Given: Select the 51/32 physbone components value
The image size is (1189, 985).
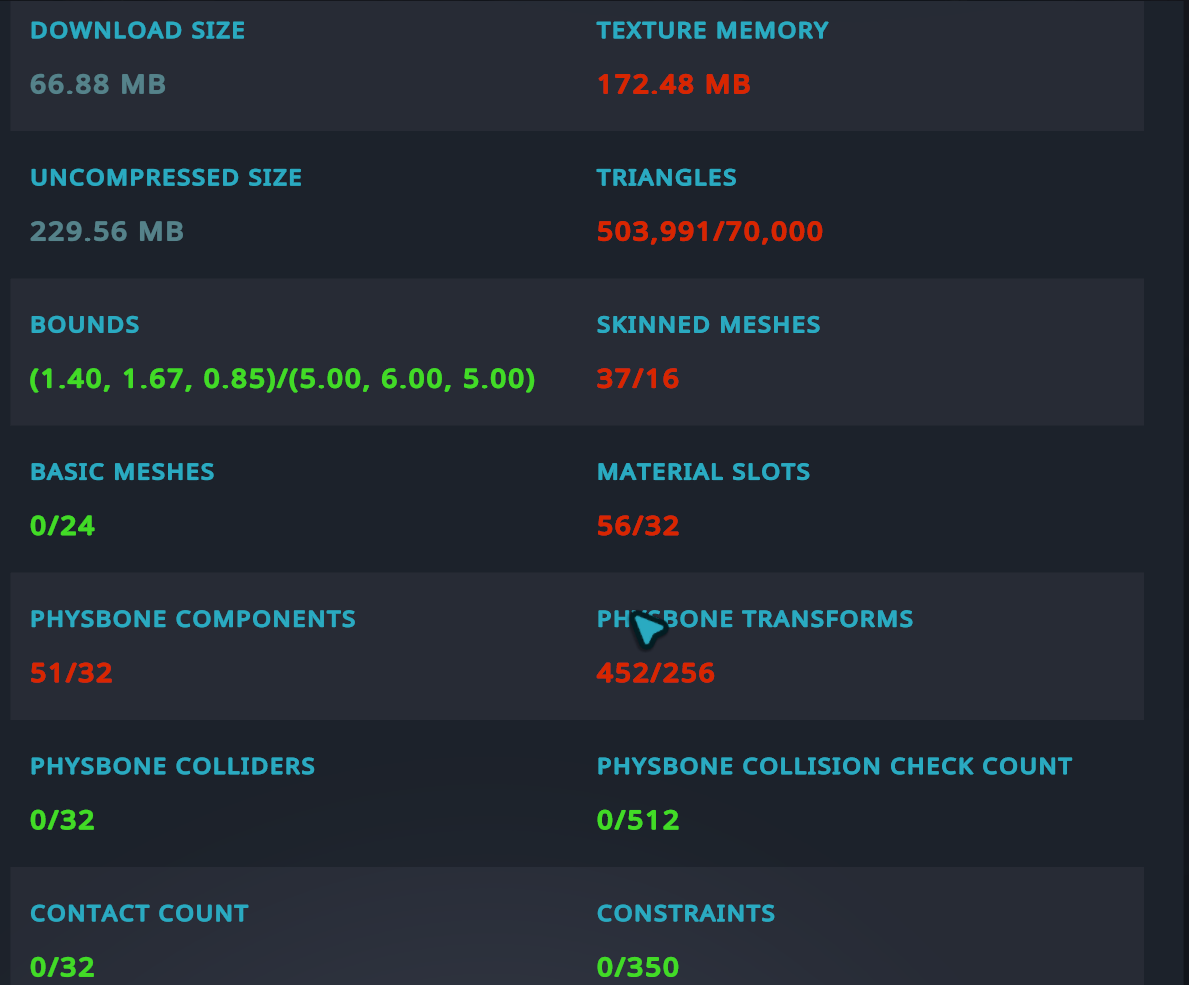Looking at the screenshot, I should pyautogui.click(x=71, y=673).
